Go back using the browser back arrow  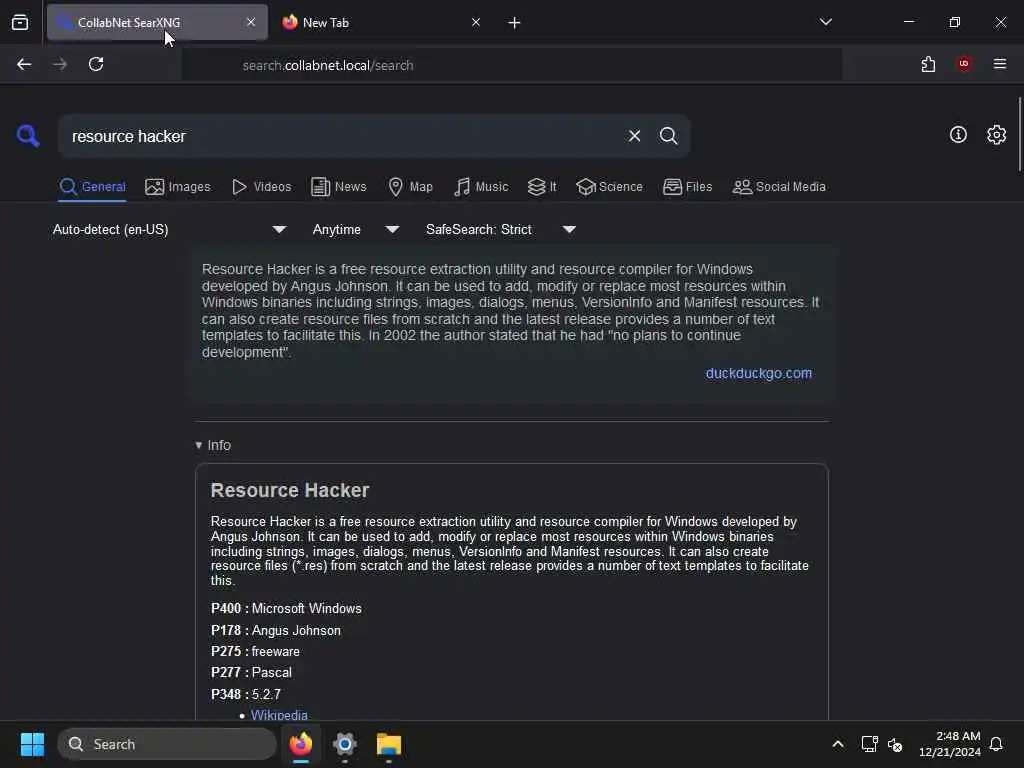(x=24, y=64)
